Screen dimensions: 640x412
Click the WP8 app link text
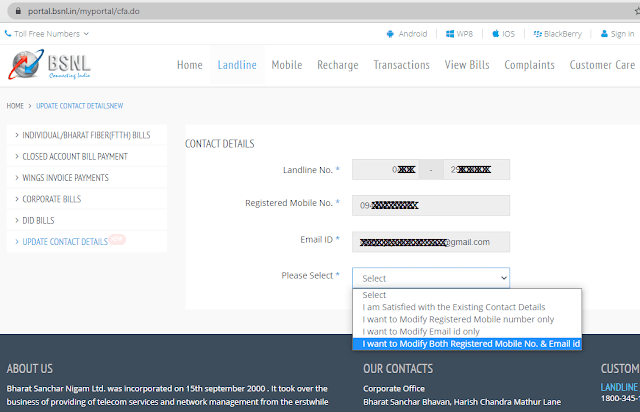pyautogui.click(x=464, y=34)
